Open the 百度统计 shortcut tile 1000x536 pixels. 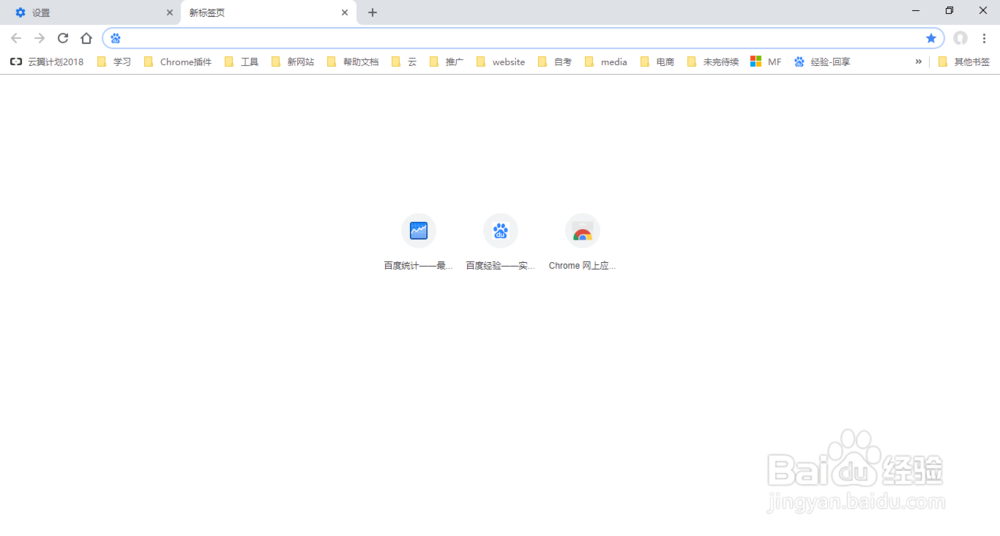(418, 242)
